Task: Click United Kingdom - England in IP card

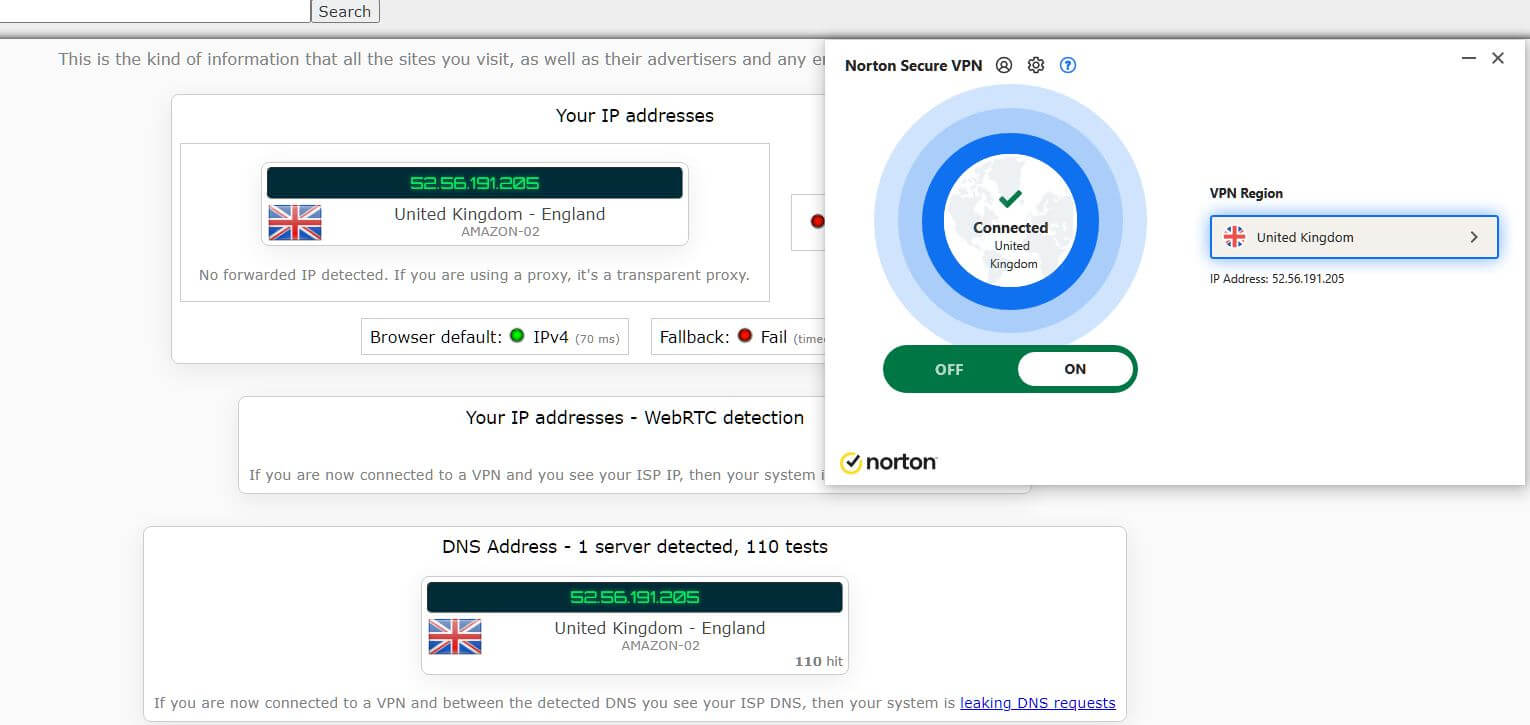Action: (500, 214)
